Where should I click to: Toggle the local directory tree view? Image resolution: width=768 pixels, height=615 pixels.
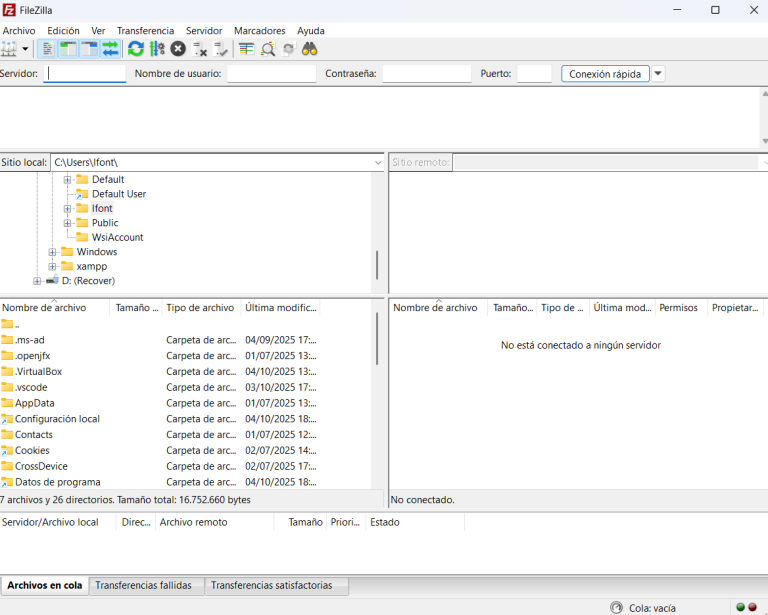click(68, 49)
